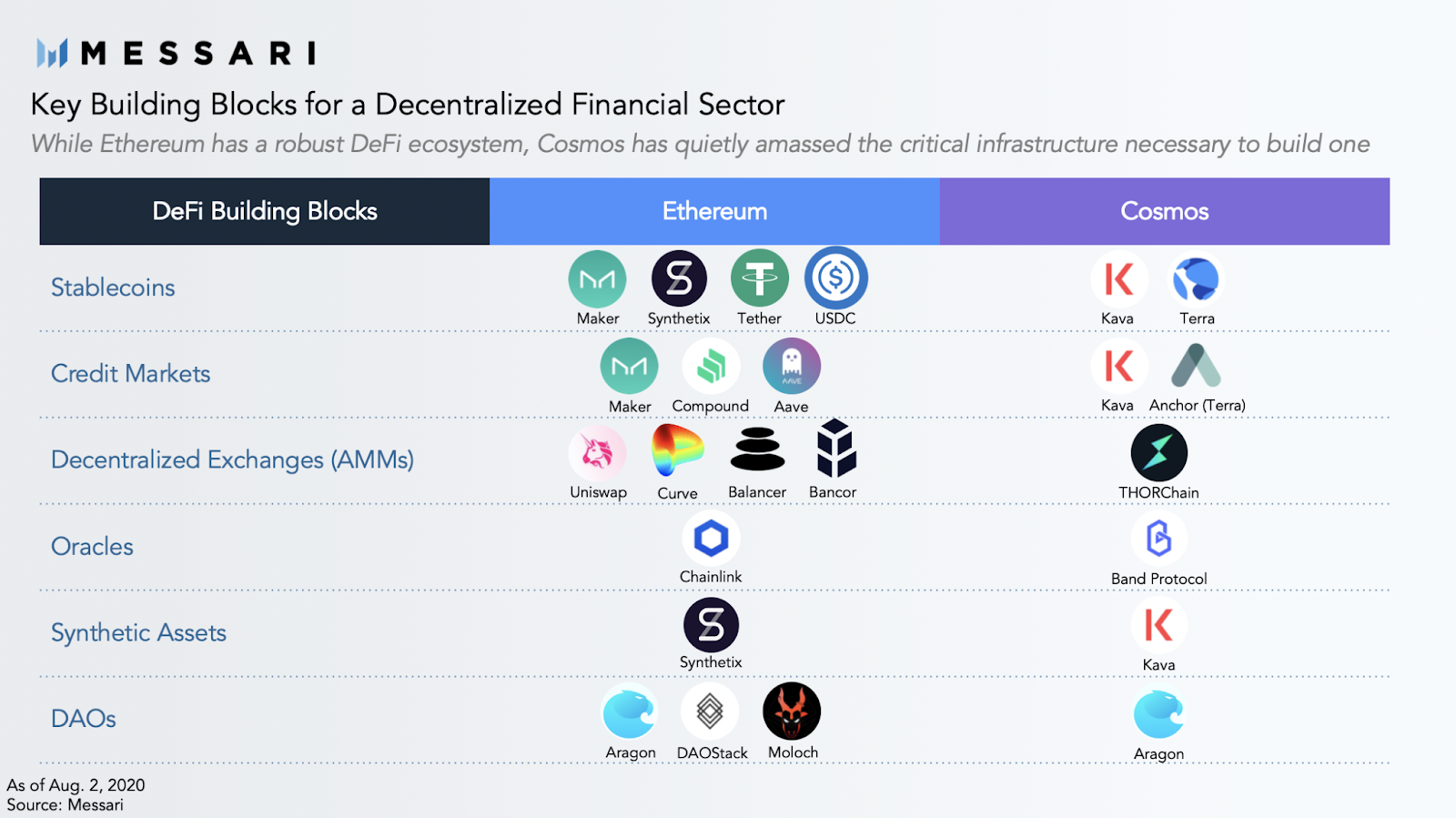The width and height of the screenshot is (1456, 818).
Task: Click the Anchor (Terra) logo
Action: click(x=1196, y=366)
